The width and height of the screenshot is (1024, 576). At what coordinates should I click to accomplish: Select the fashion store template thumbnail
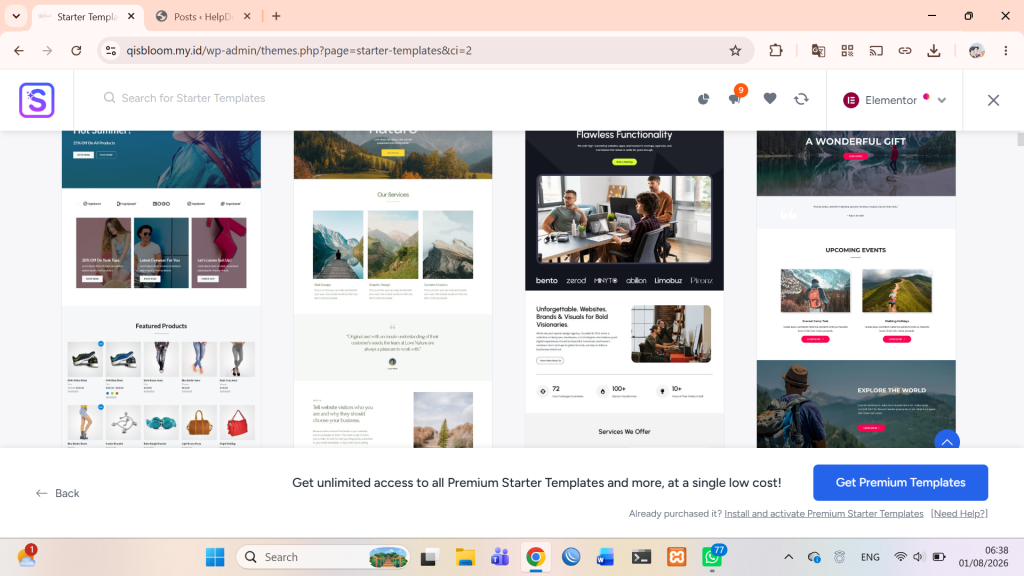(161, 289)
